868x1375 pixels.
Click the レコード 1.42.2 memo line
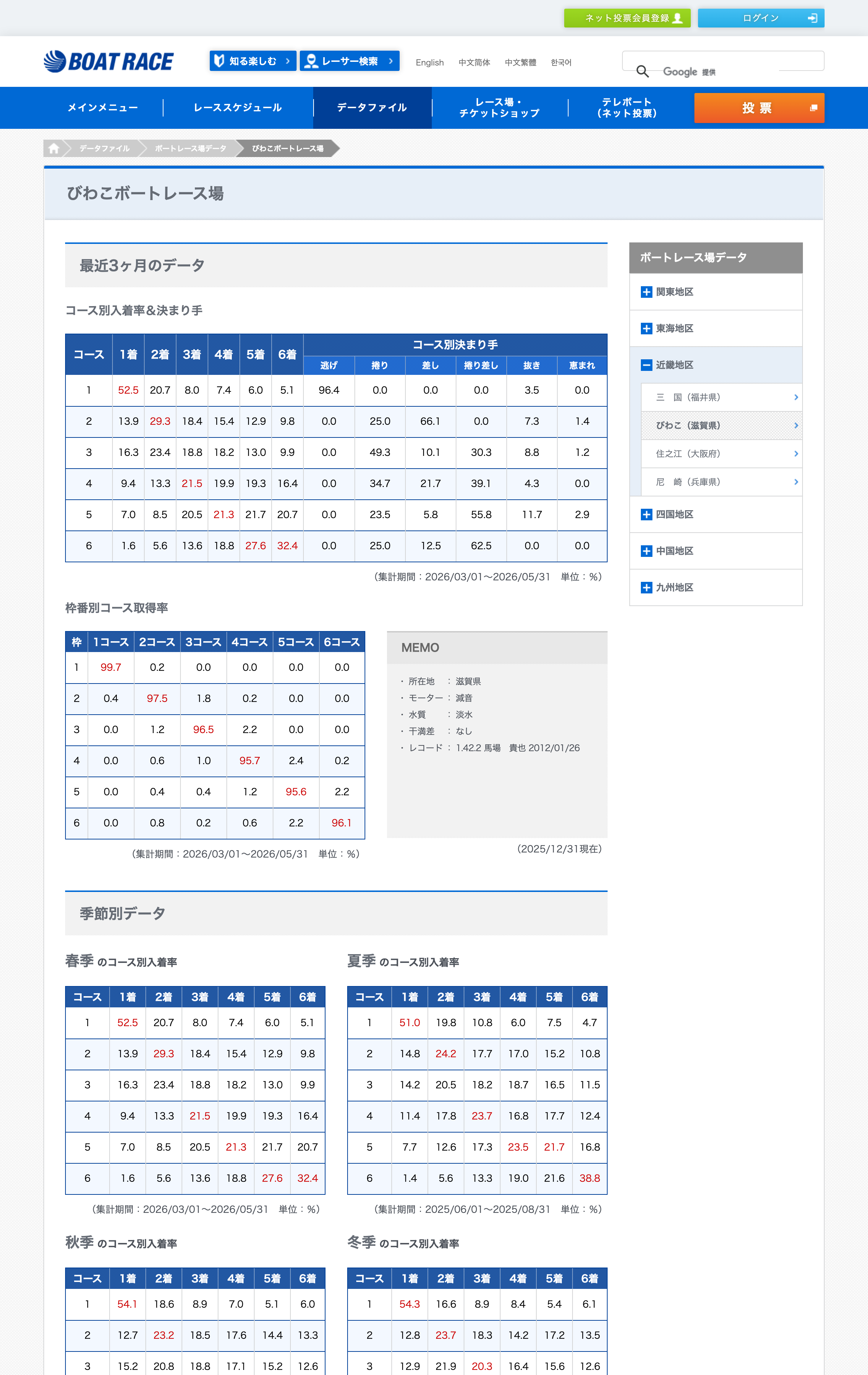point(494,748)
